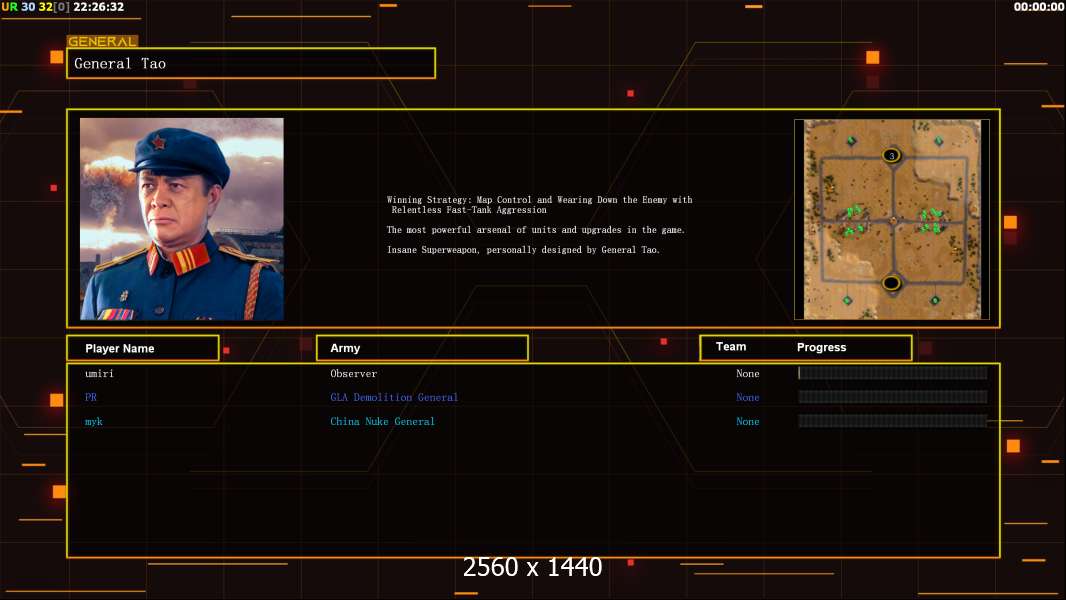Select the Team column header
The height and width of the screenshot is (600, 1066).
[731, 347]
